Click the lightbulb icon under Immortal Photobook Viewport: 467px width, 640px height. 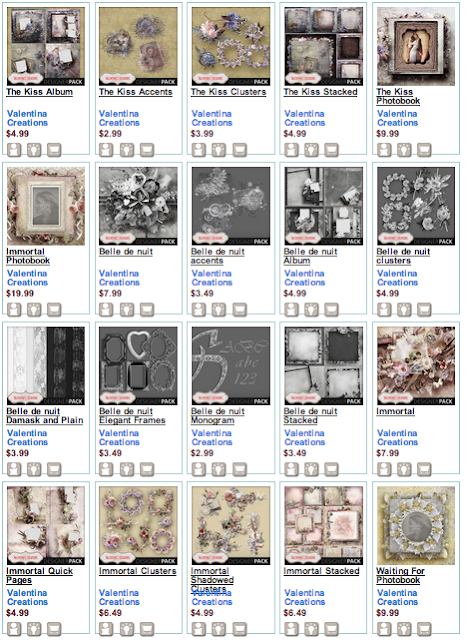[x=34, y=310]
